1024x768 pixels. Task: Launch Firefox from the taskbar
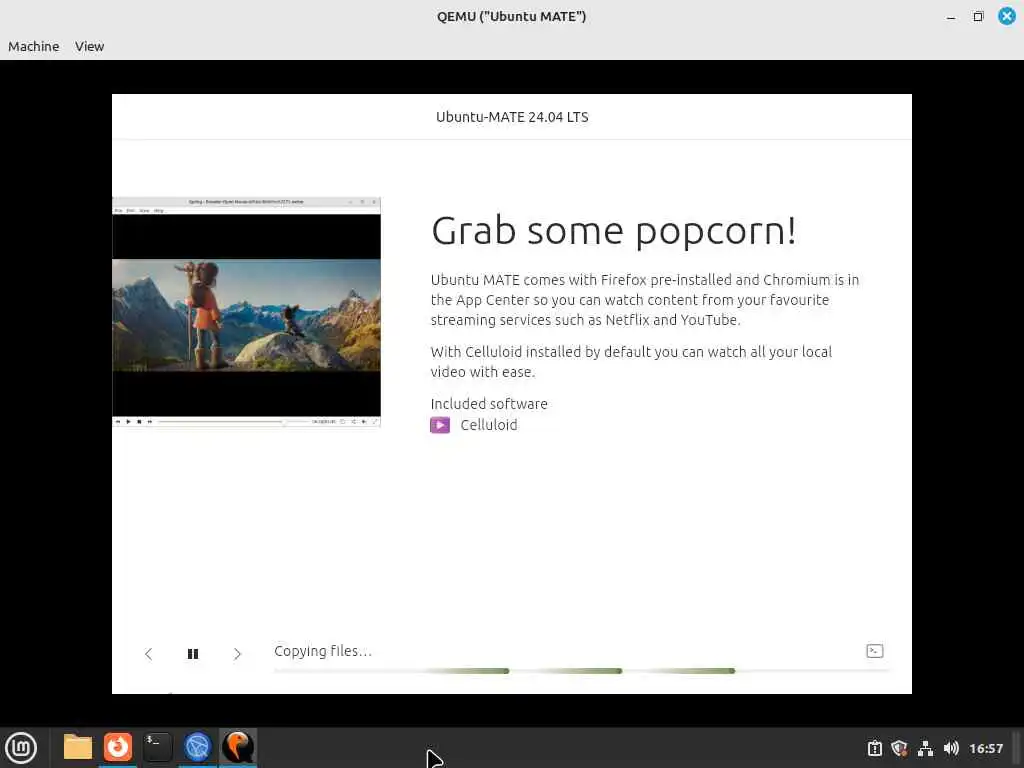(118, 747)
